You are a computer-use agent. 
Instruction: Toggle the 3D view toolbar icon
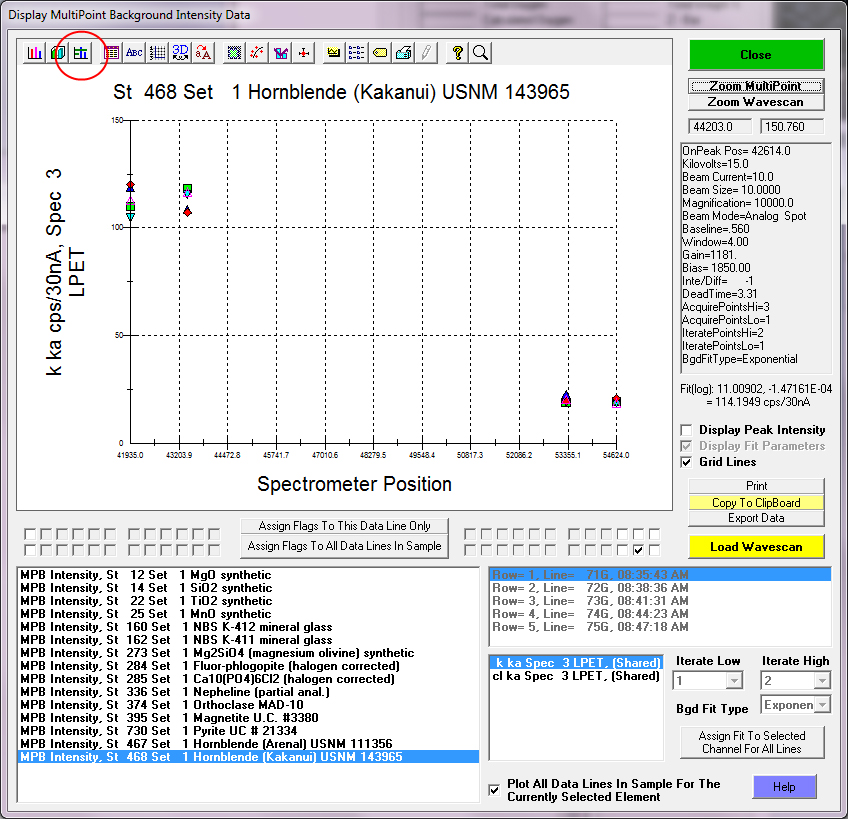point(180,53)
